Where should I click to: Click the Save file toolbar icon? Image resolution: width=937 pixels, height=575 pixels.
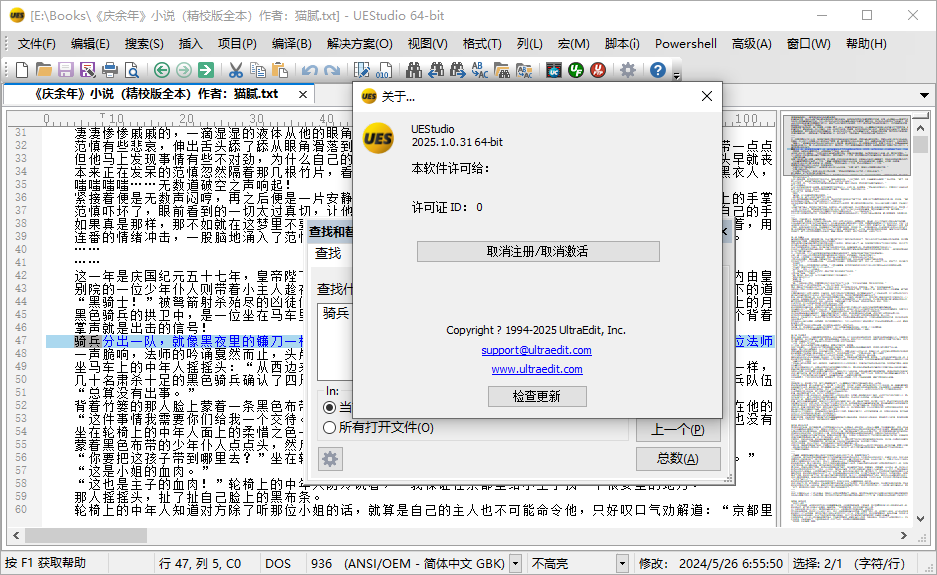(x=66, y=70)
